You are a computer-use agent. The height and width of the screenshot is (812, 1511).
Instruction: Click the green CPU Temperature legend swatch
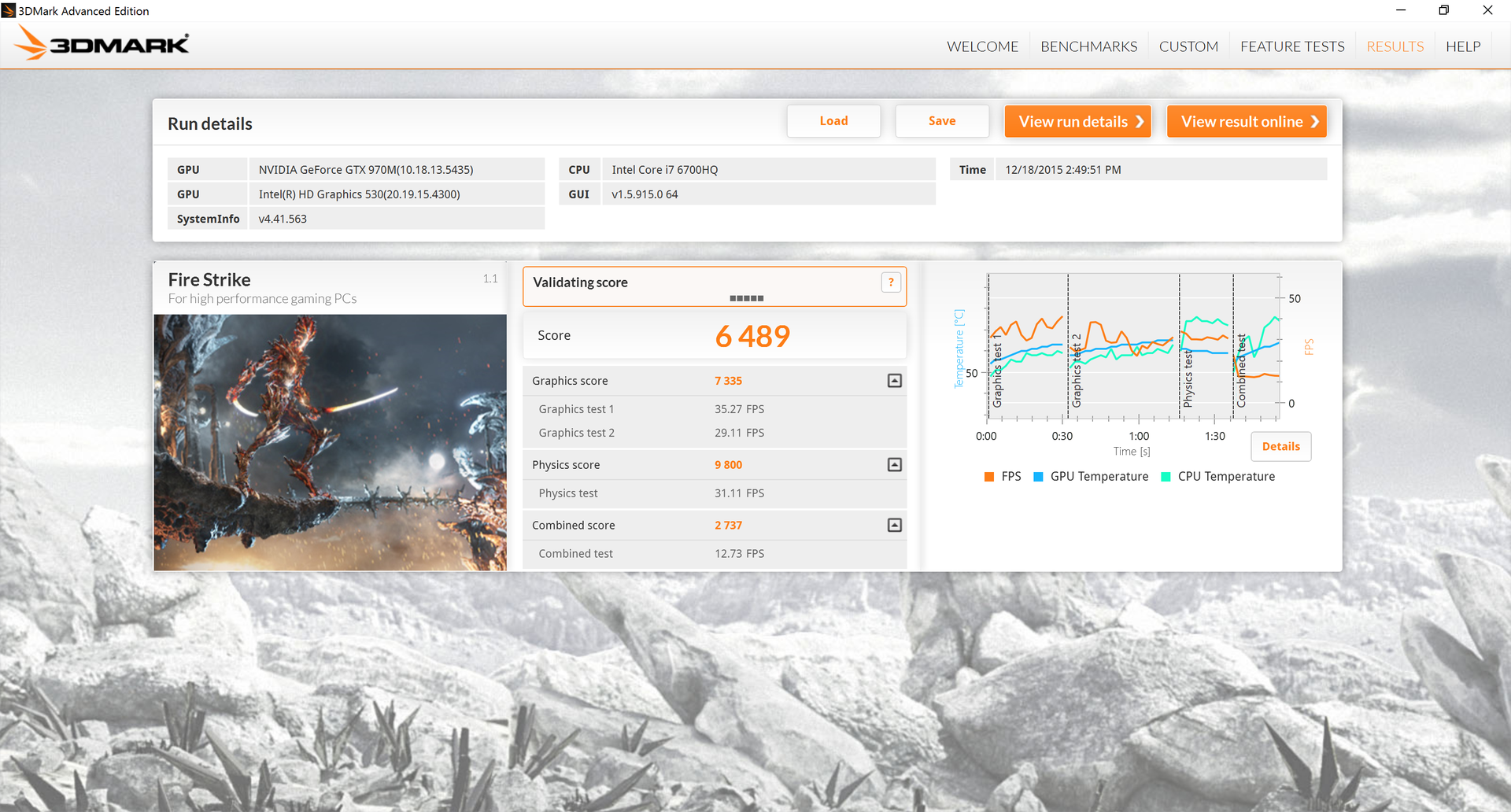(1166, 477)
